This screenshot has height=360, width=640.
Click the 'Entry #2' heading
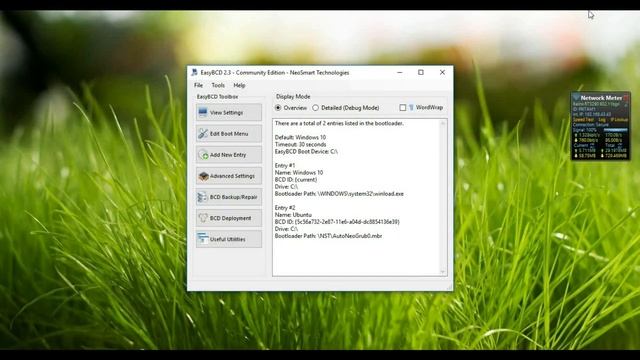285,208
